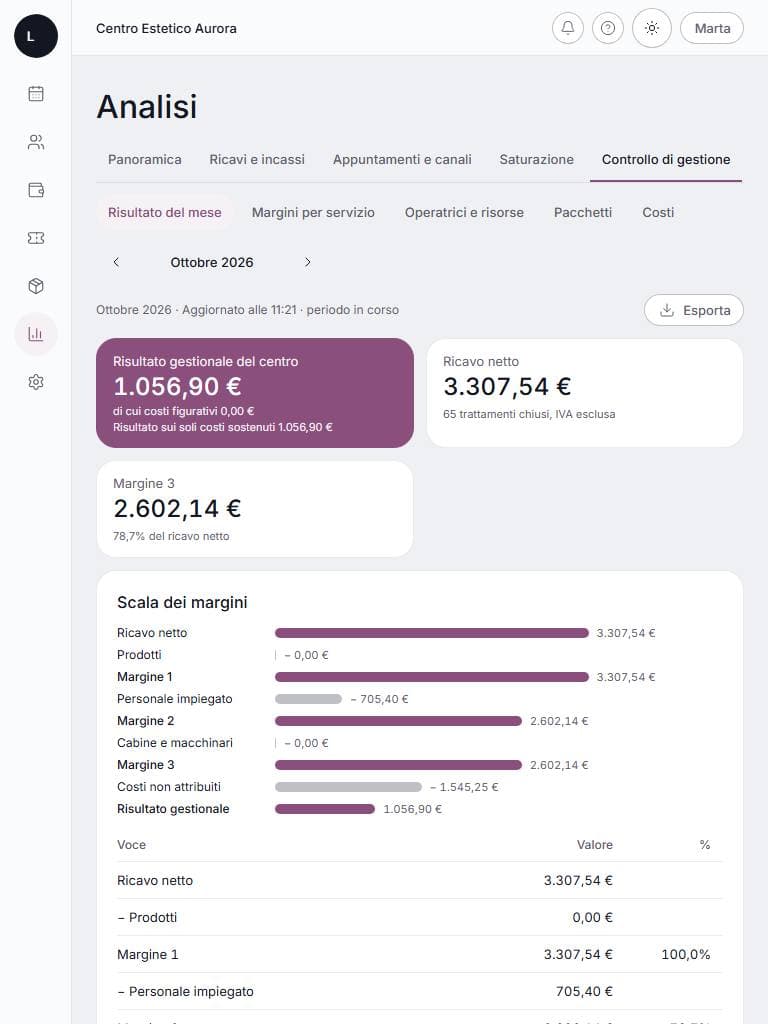Click the Valore column header
Screen dimensions: 768x1024
594,845
